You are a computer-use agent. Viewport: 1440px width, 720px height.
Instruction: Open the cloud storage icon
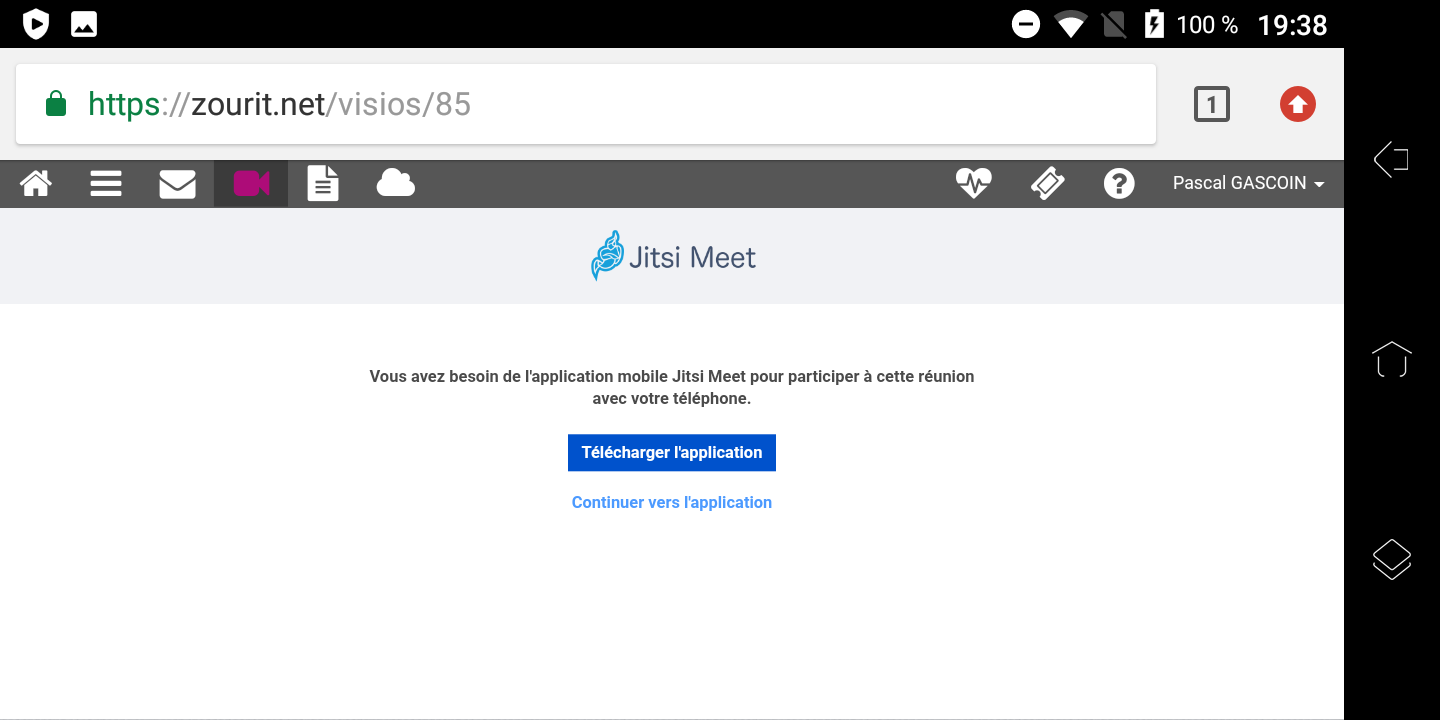[x=395, y=184]
